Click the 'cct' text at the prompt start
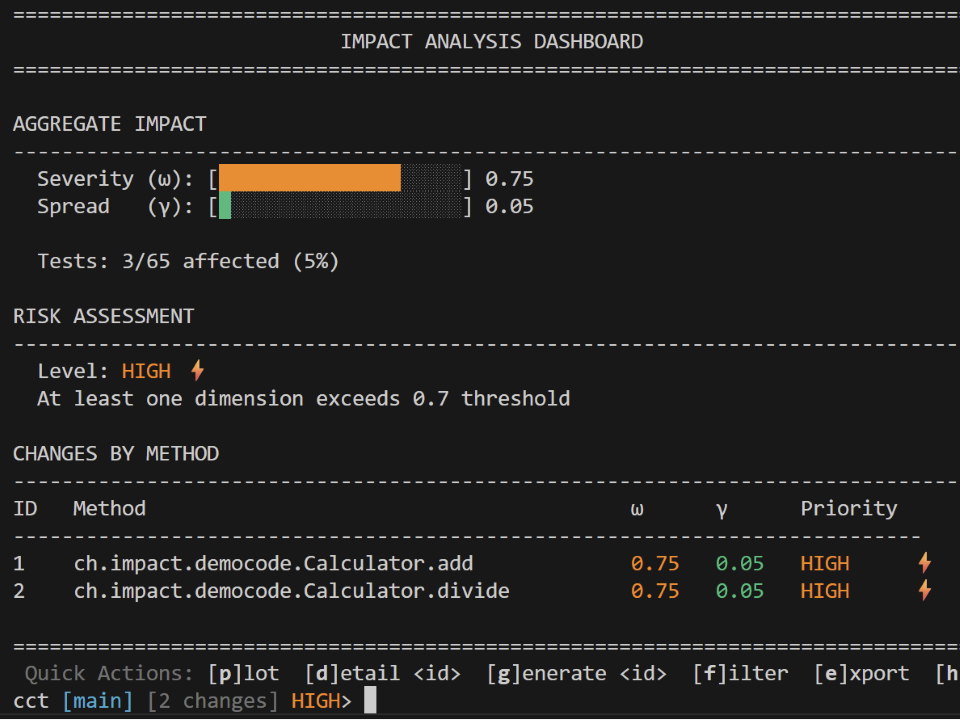The height and width of the screenshot is (720, 960). coord(31,700)
